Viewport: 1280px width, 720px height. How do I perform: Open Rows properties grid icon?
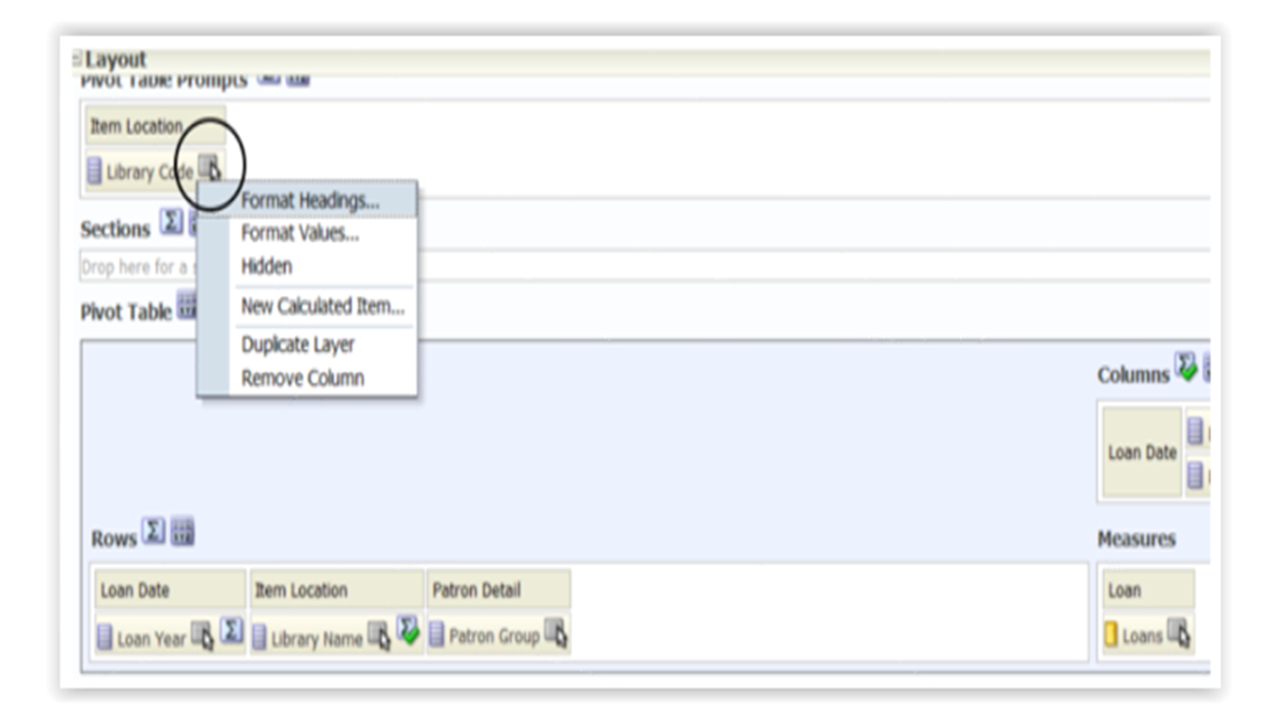182,531
